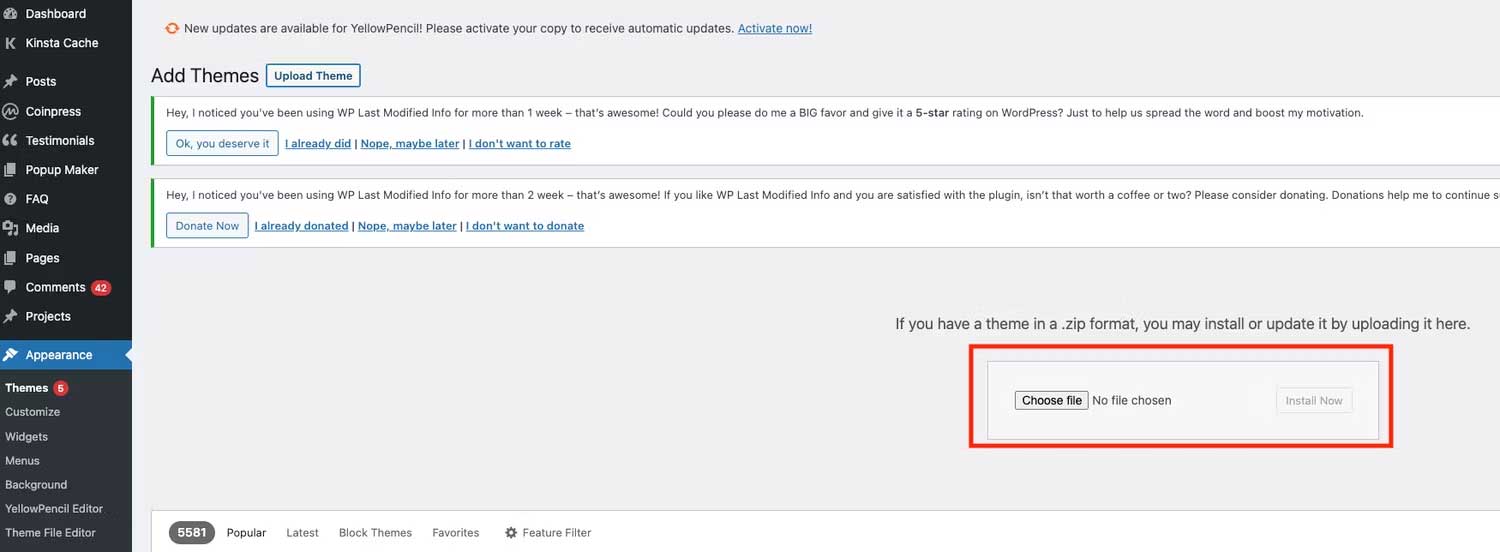Image resolution: width=1500 pixels, height=552 pixels.
Task: Click the Posts pushpin icon
Action: tap(11, 82)
